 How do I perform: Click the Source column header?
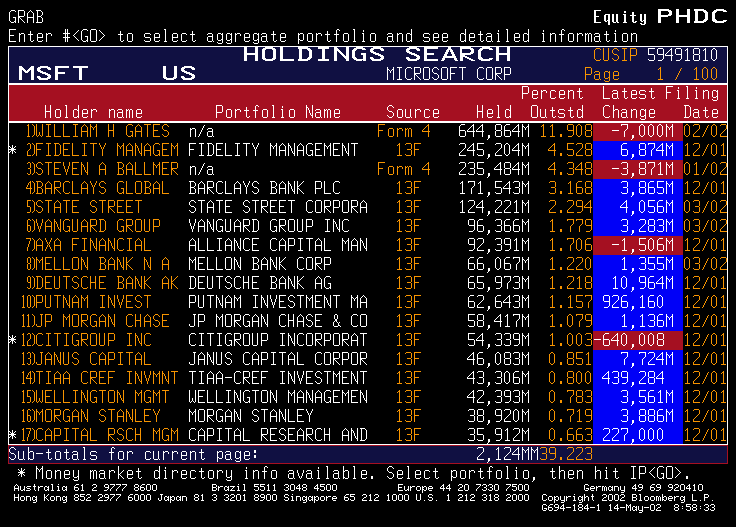coord(413,112)
